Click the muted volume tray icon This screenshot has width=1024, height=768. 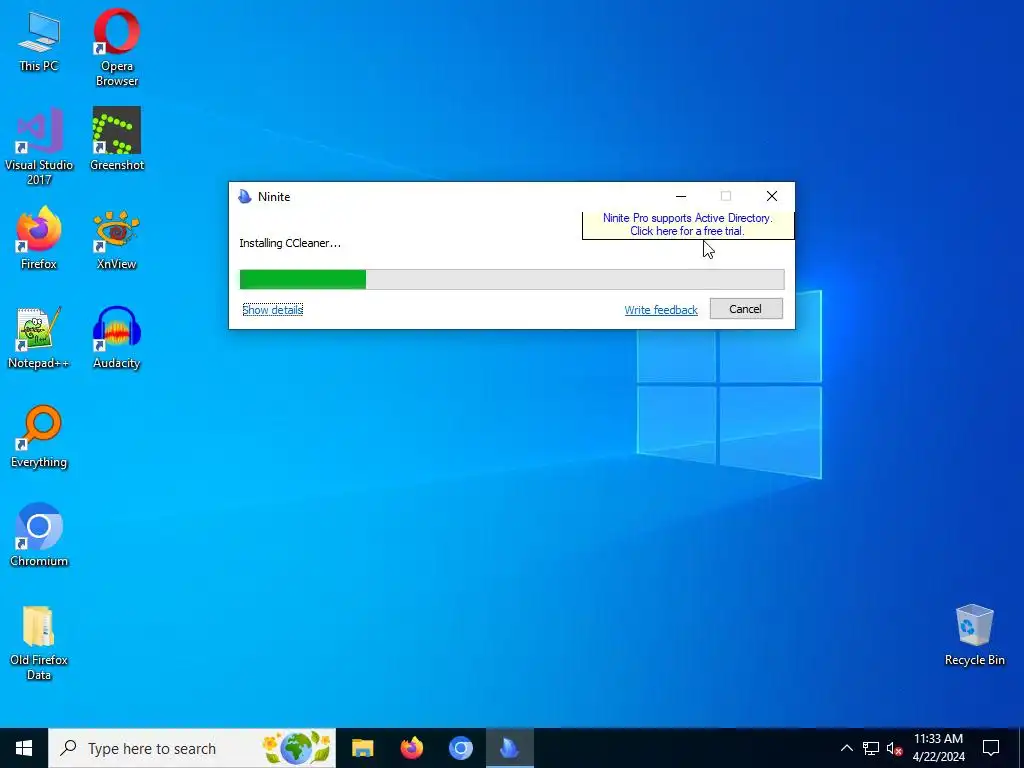point(894,748)
